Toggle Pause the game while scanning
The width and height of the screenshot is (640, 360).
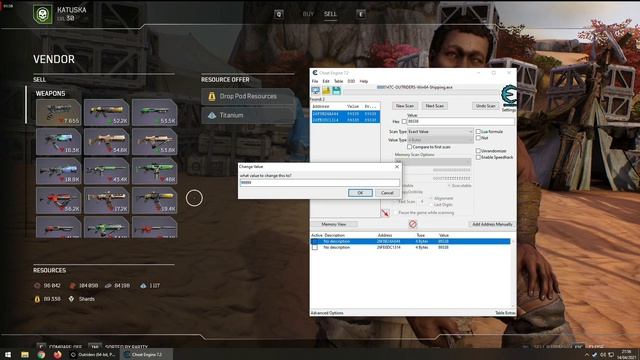pos(395,213)
